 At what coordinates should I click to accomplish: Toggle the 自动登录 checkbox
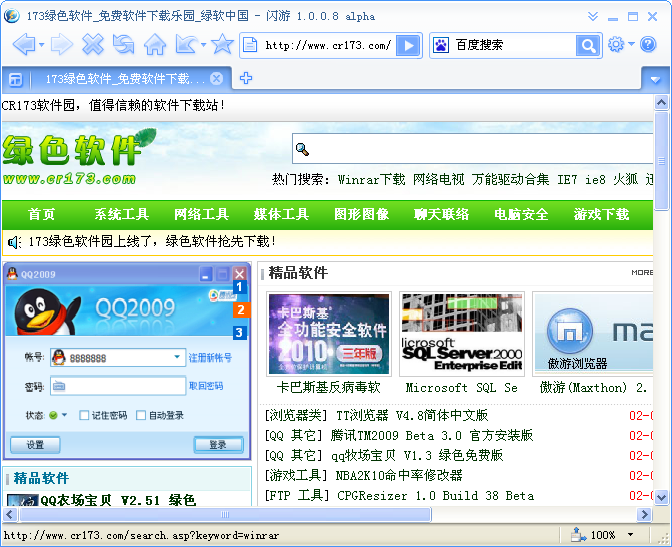click(x=141, y=415)
